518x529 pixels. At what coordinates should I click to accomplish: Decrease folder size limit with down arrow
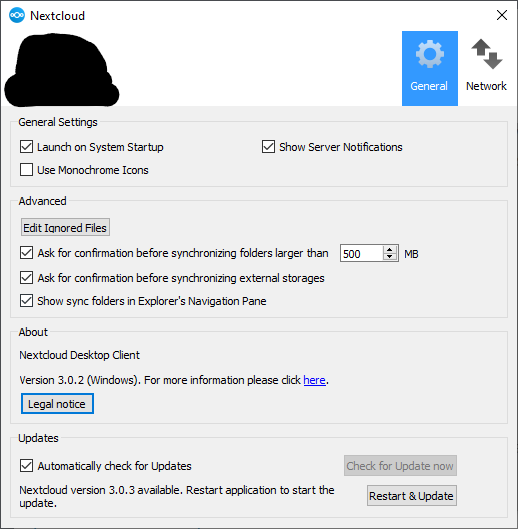[389, 257]
